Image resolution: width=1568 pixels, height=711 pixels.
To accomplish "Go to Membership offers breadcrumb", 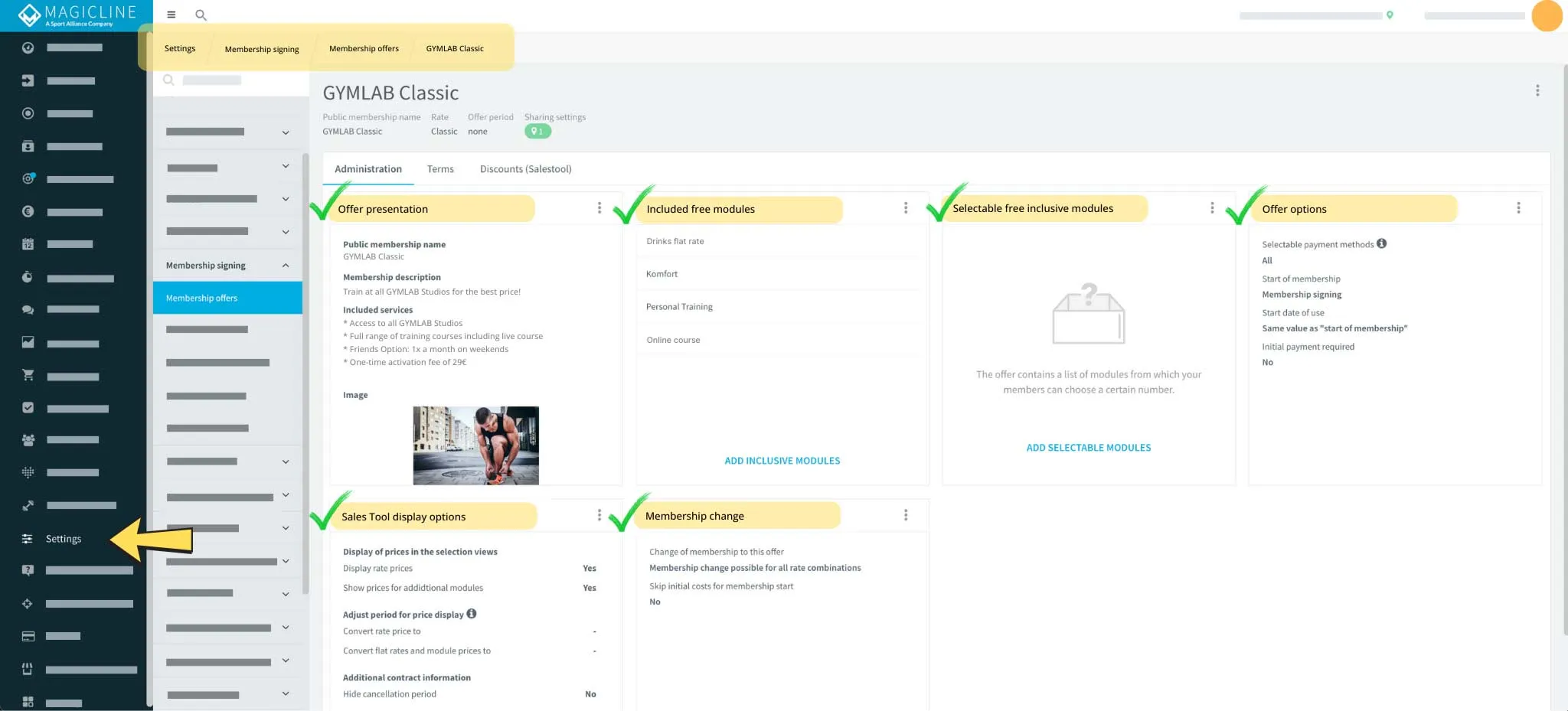I will [364, 48].
